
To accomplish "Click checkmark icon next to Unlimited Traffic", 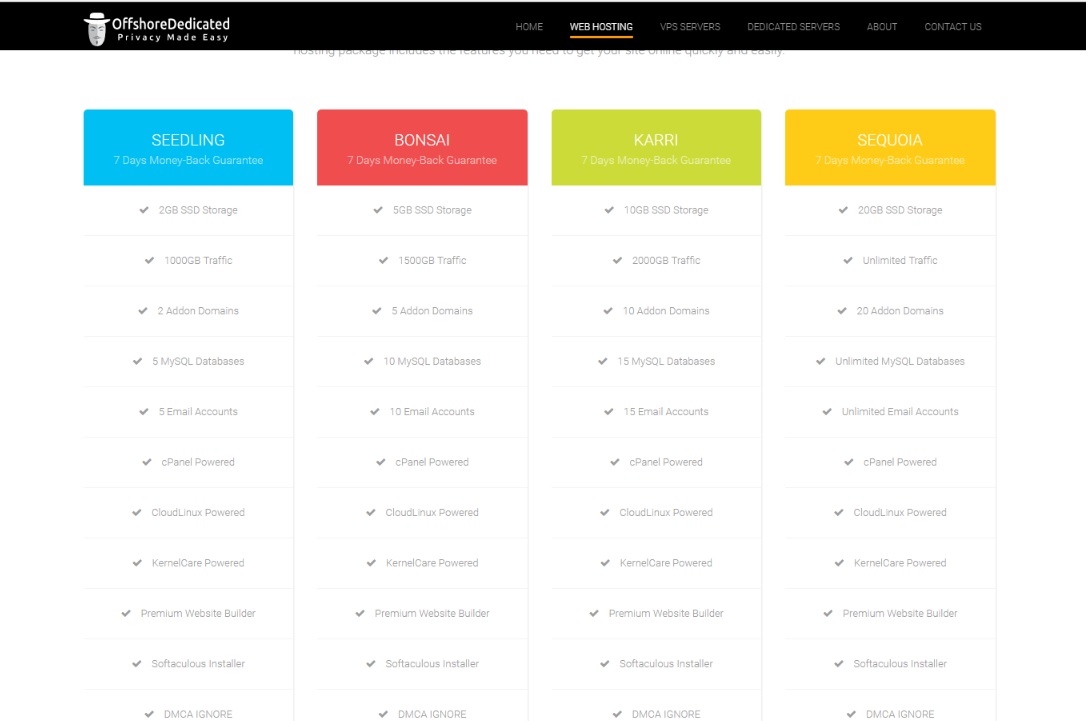I will pyautogui.click(x=849, y=260).
